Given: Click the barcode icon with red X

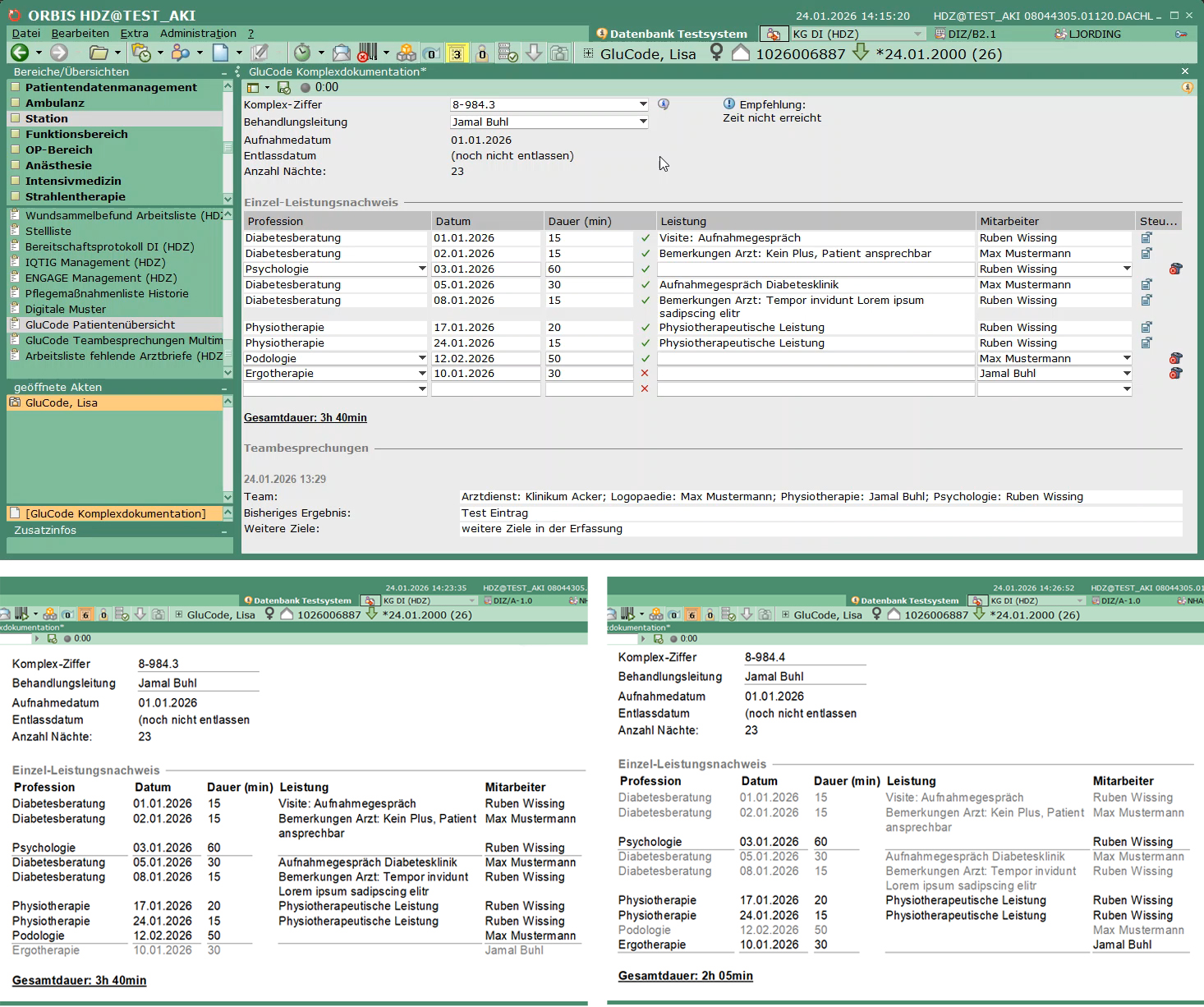Looking at the screenshot, I should coord(367,53).
